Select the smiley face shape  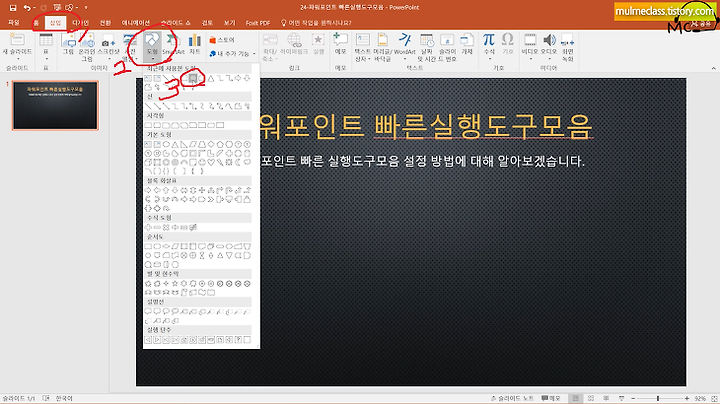click(202, 162)
